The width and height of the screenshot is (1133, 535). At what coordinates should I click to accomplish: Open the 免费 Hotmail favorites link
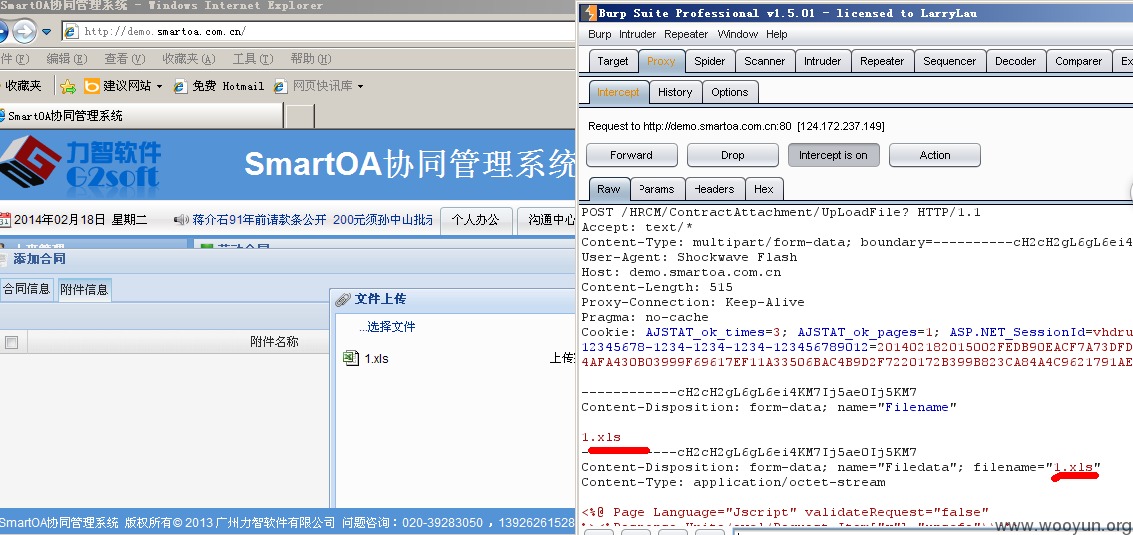pyautogui.click(x=219, y=86)
